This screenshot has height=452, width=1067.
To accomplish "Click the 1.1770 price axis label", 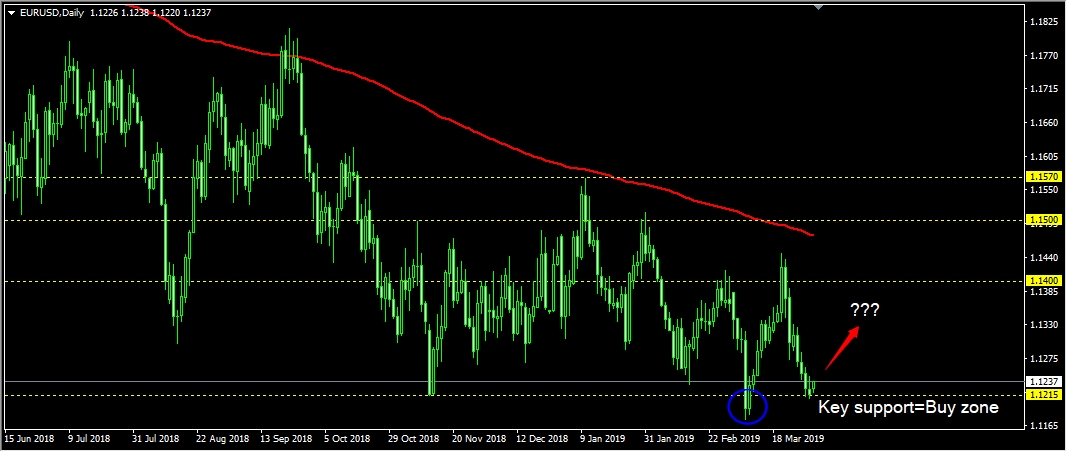I will 1044,56.
